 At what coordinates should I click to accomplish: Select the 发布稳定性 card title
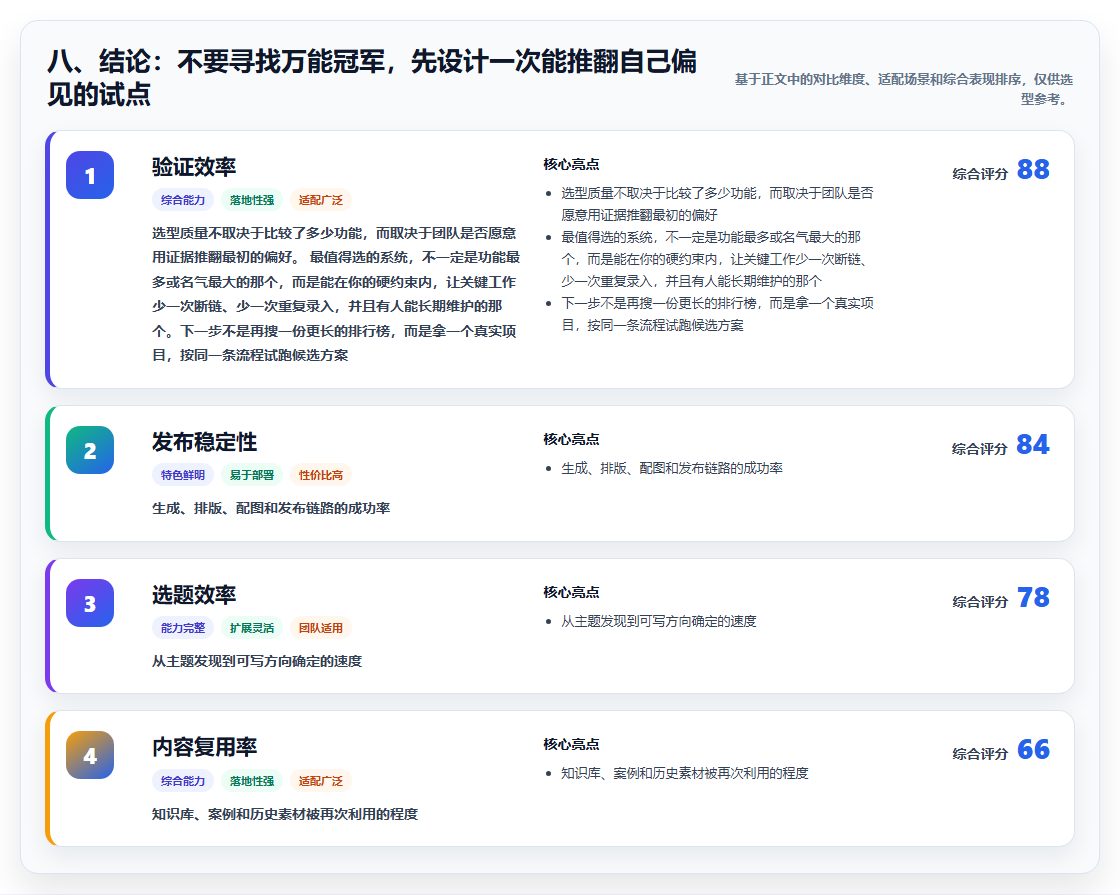204,442
